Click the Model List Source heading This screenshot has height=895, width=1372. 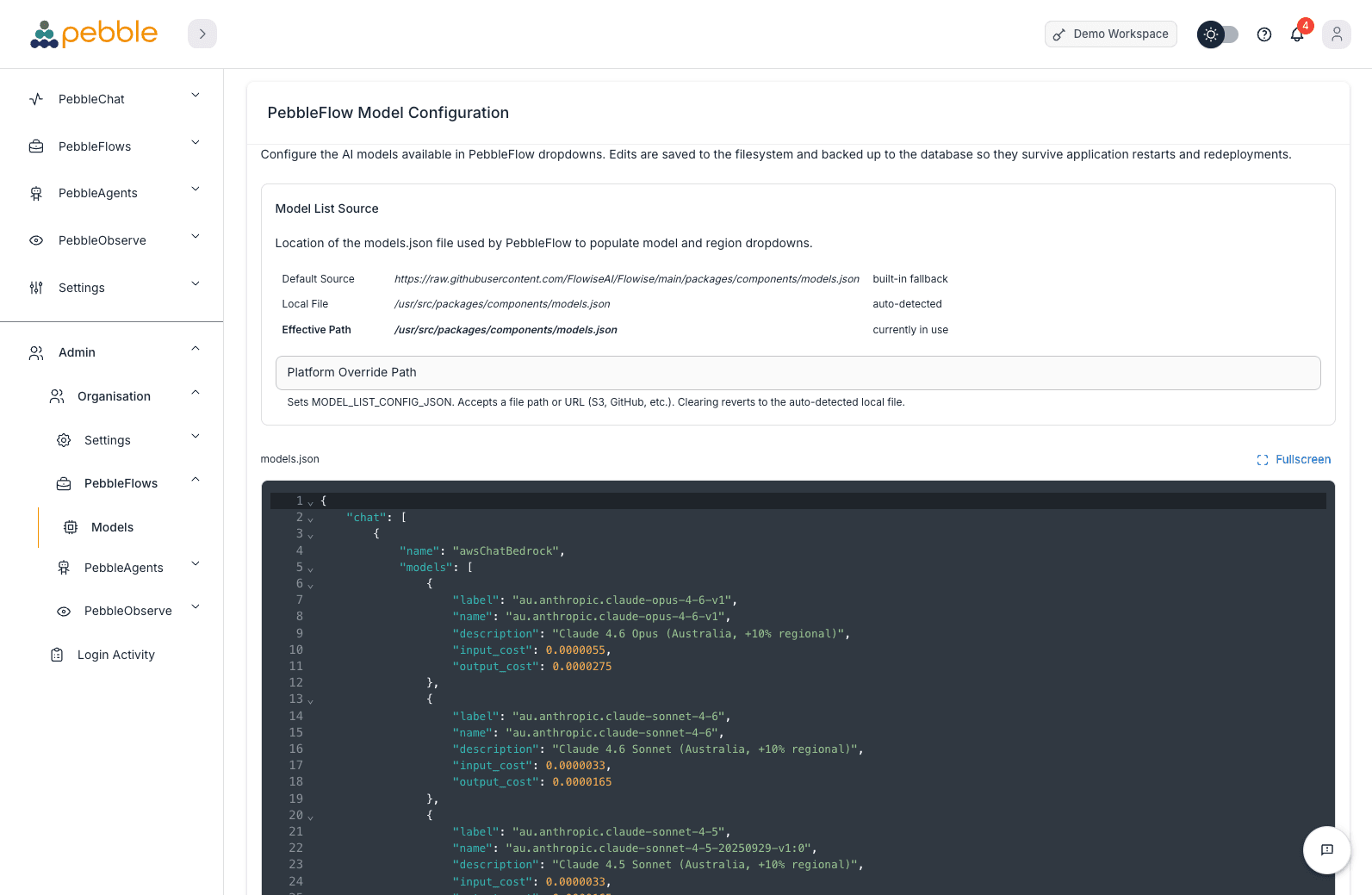tap(326, 208)
